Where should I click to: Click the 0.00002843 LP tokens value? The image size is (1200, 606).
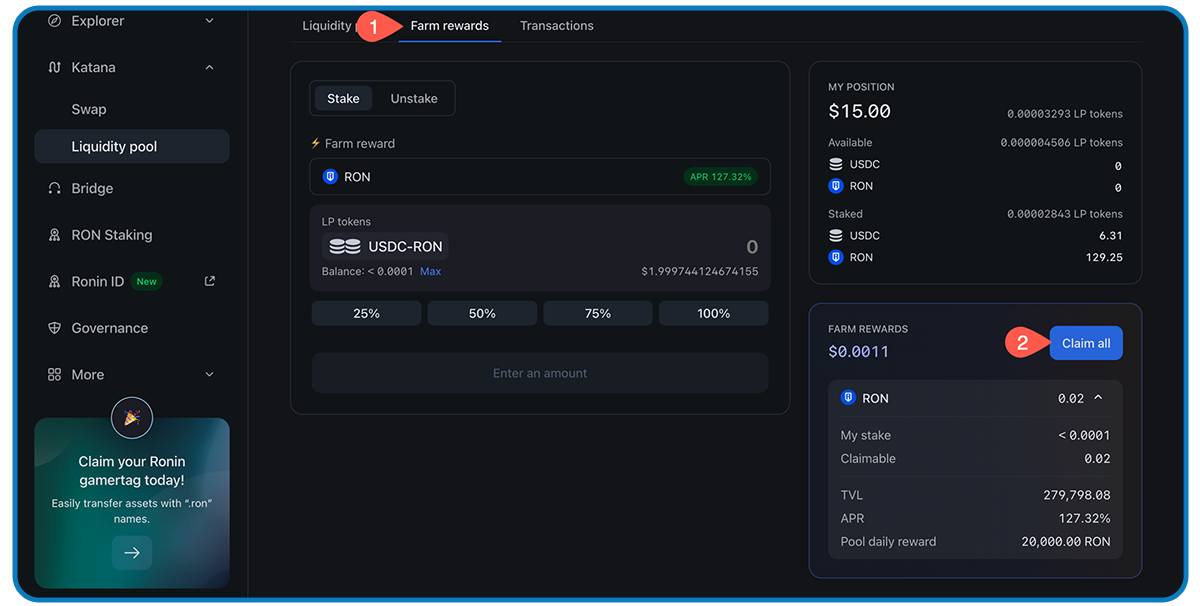pos(1065,214)
